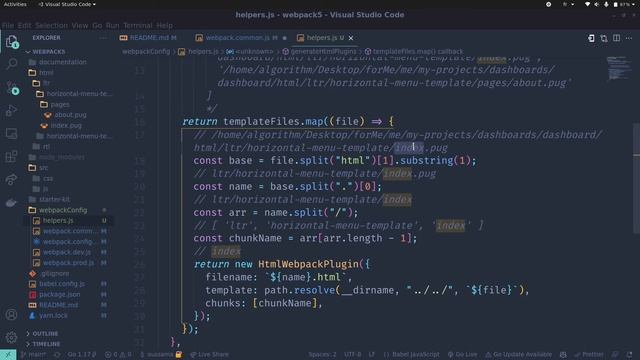Select the helpers.js tab

point(322,38)
